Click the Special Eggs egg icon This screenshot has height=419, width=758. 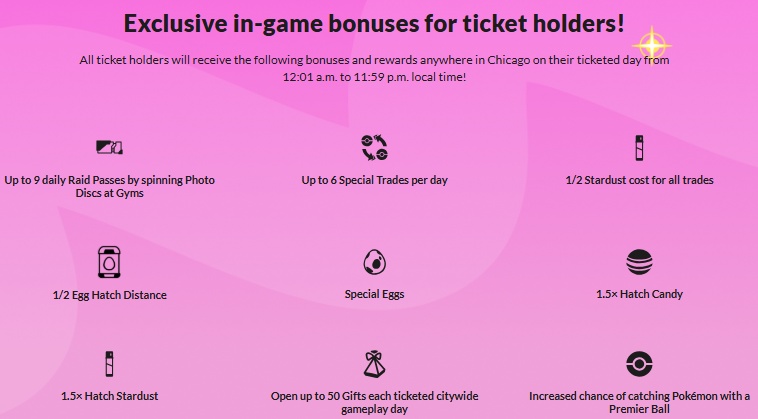click(373, 262)
